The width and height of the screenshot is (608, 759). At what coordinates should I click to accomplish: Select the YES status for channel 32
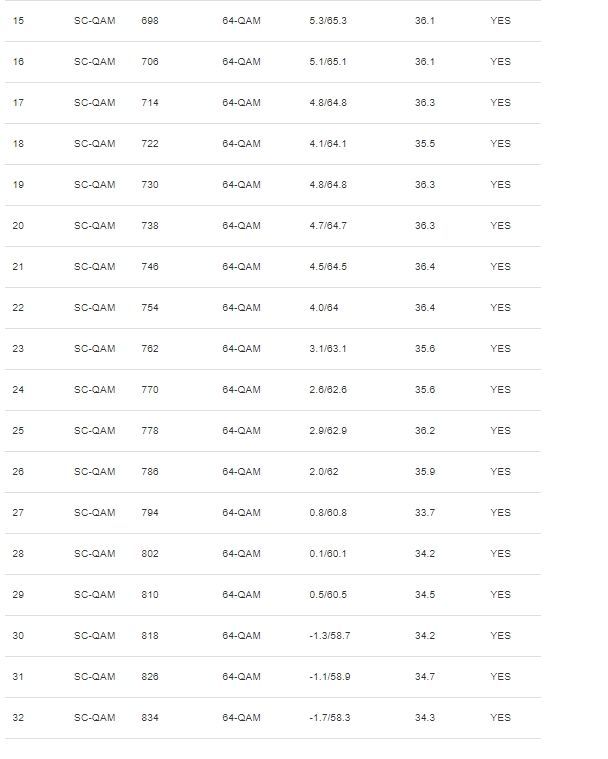tap(500, 718)
